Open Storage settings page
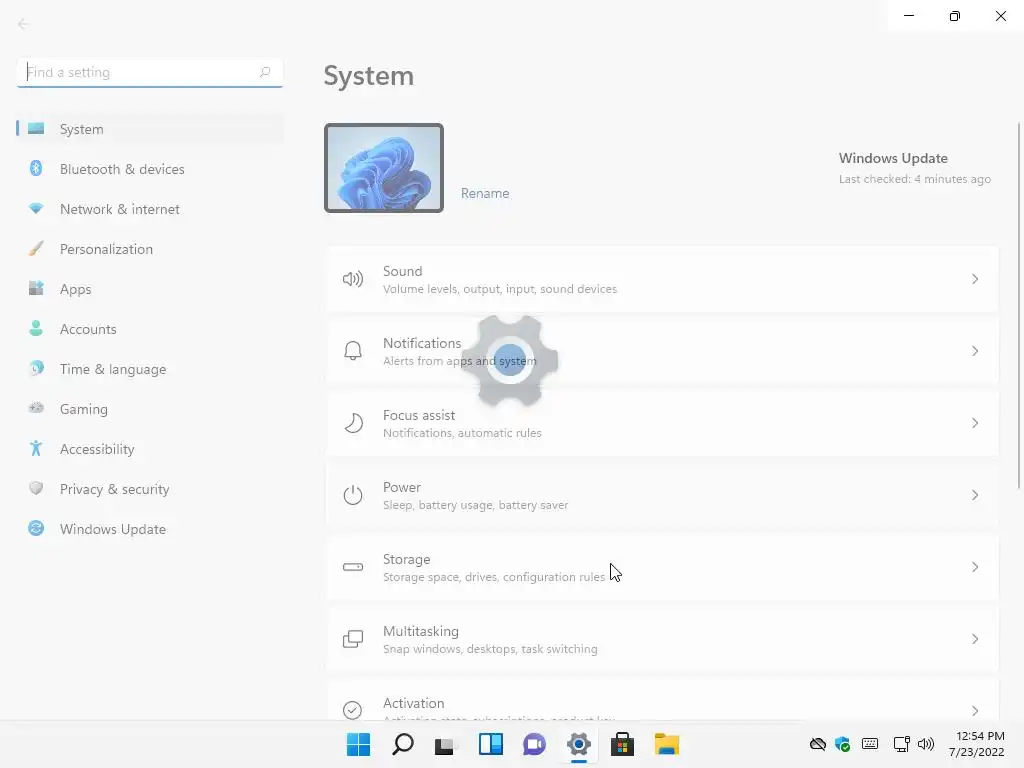 tap(663, 567)
